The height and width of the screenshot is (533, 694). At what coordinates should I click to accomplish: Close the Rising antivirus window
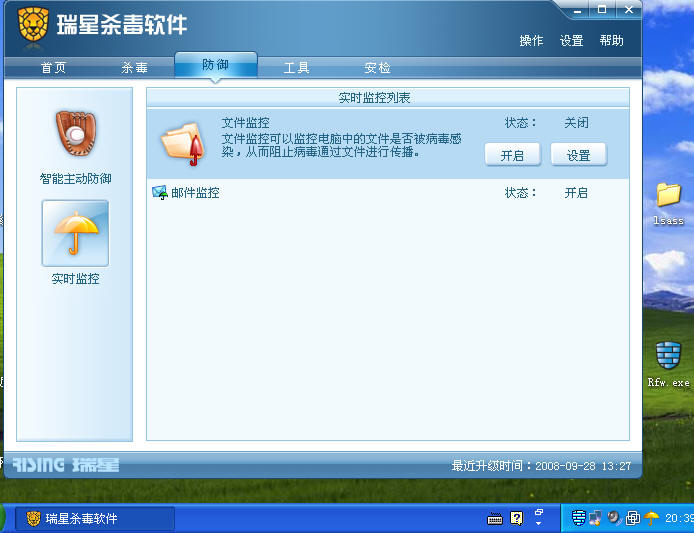point(628,10)
